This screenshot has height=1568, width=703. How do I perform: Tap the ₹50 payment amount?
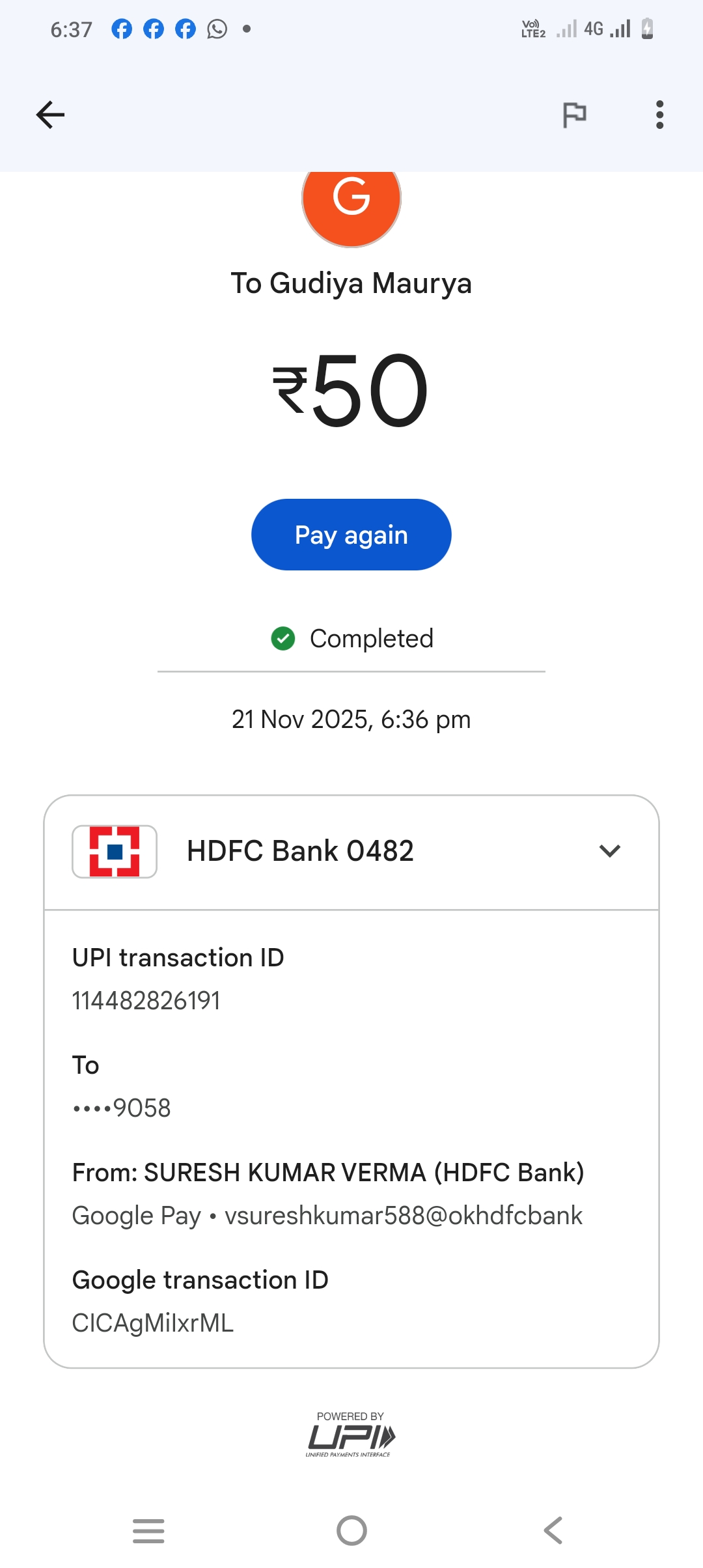[x=351, y=391]
